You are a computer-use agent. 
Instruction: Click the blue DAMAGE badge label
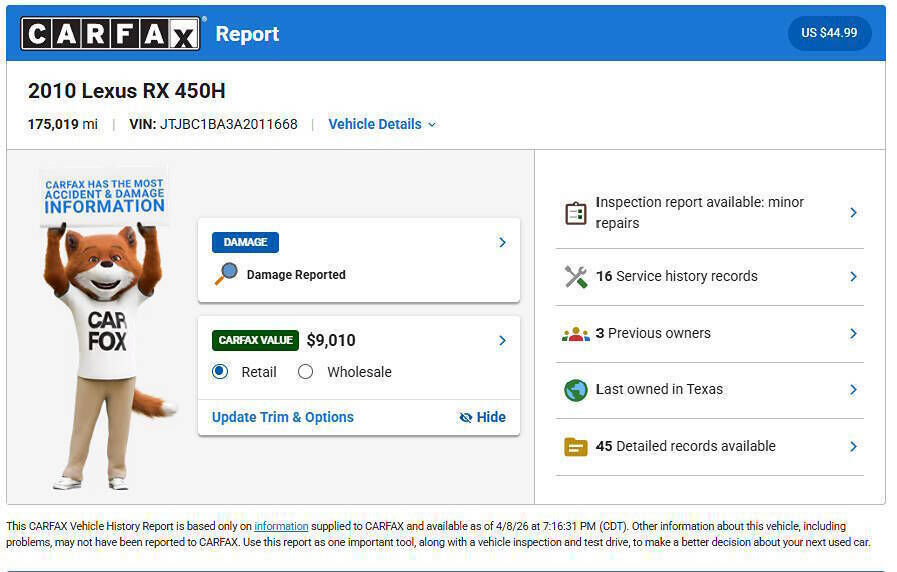pyautogui.click(x=245, y=242)
